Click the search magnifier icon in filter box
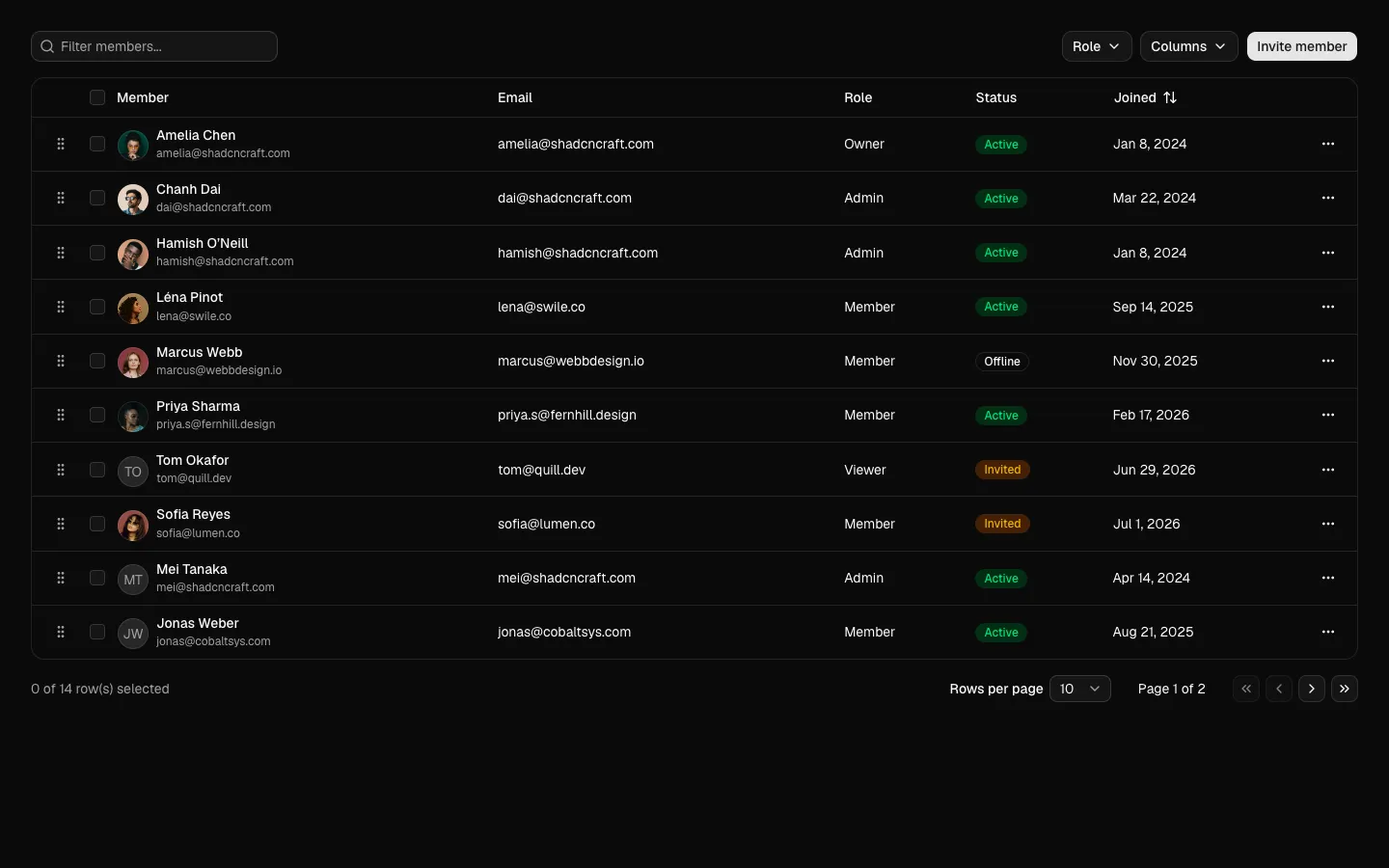This screenshot has width=1389, height=868. coord(47,46)
